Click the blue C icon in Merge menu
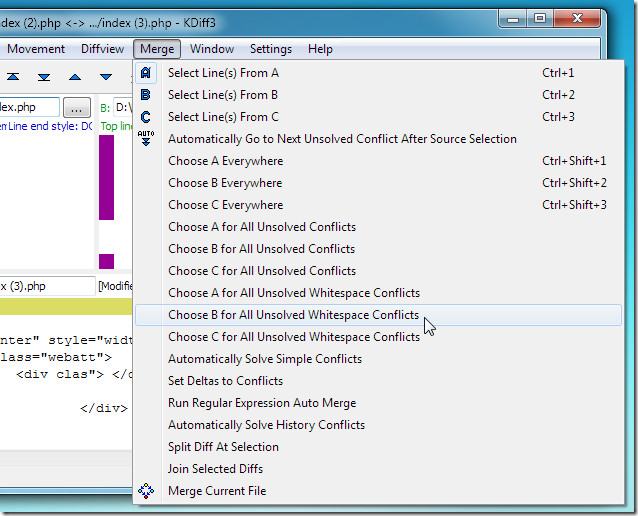 pos(146,117)
